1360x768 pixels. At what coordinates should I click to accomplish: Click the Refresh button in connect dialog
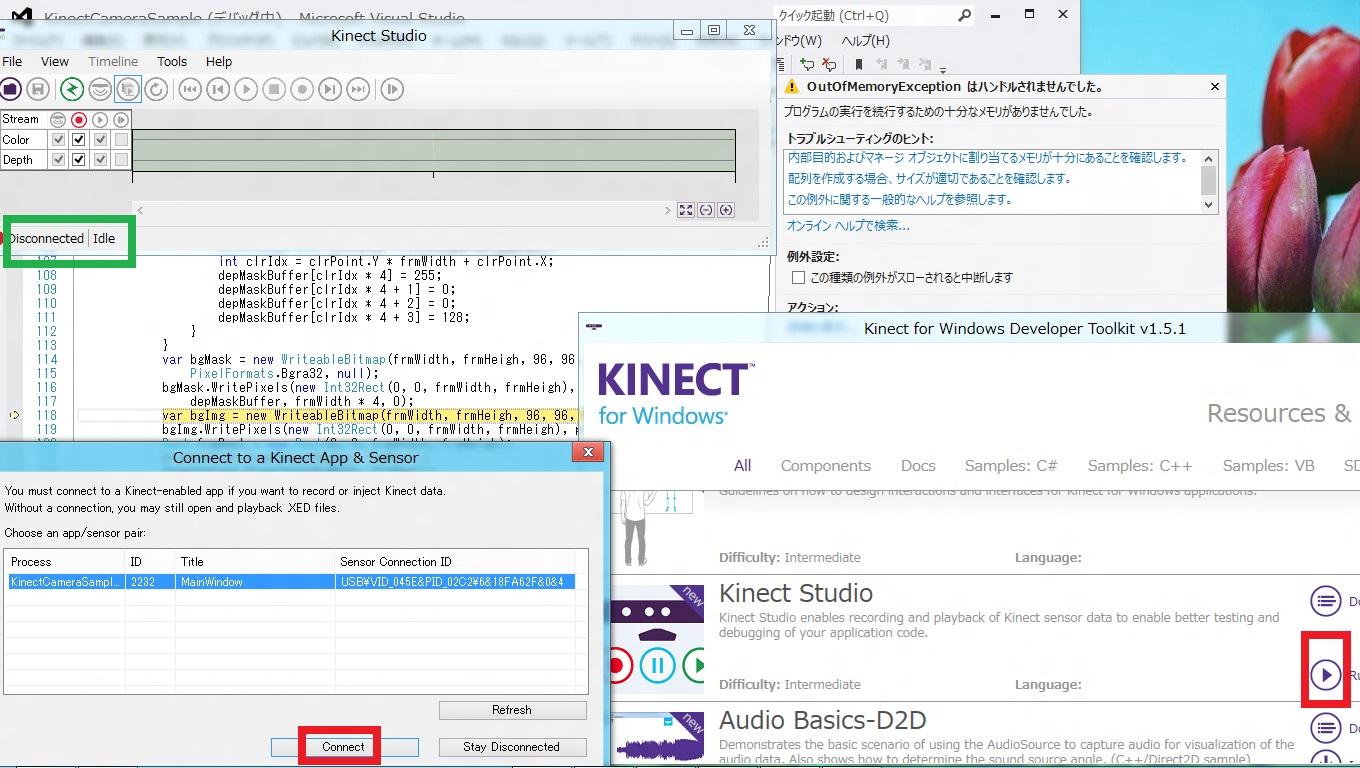pos(512,710)
